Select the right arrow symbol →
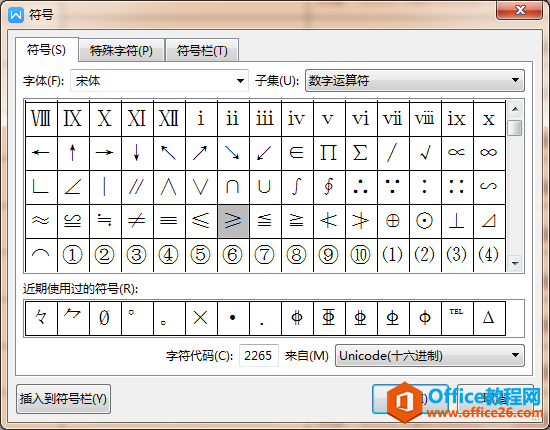The image size is (550, 430). click(x=105, y=153)
